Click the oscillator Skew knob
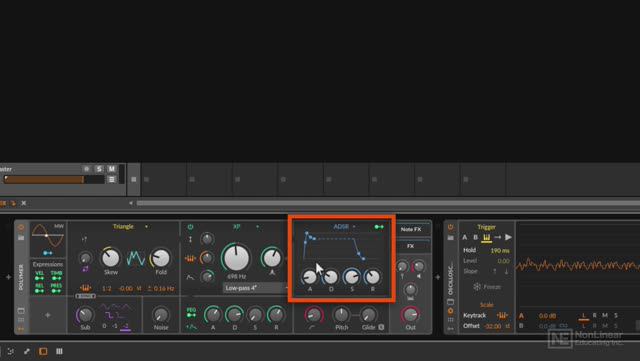Screen dimensions: 640x361 point(110,257)
